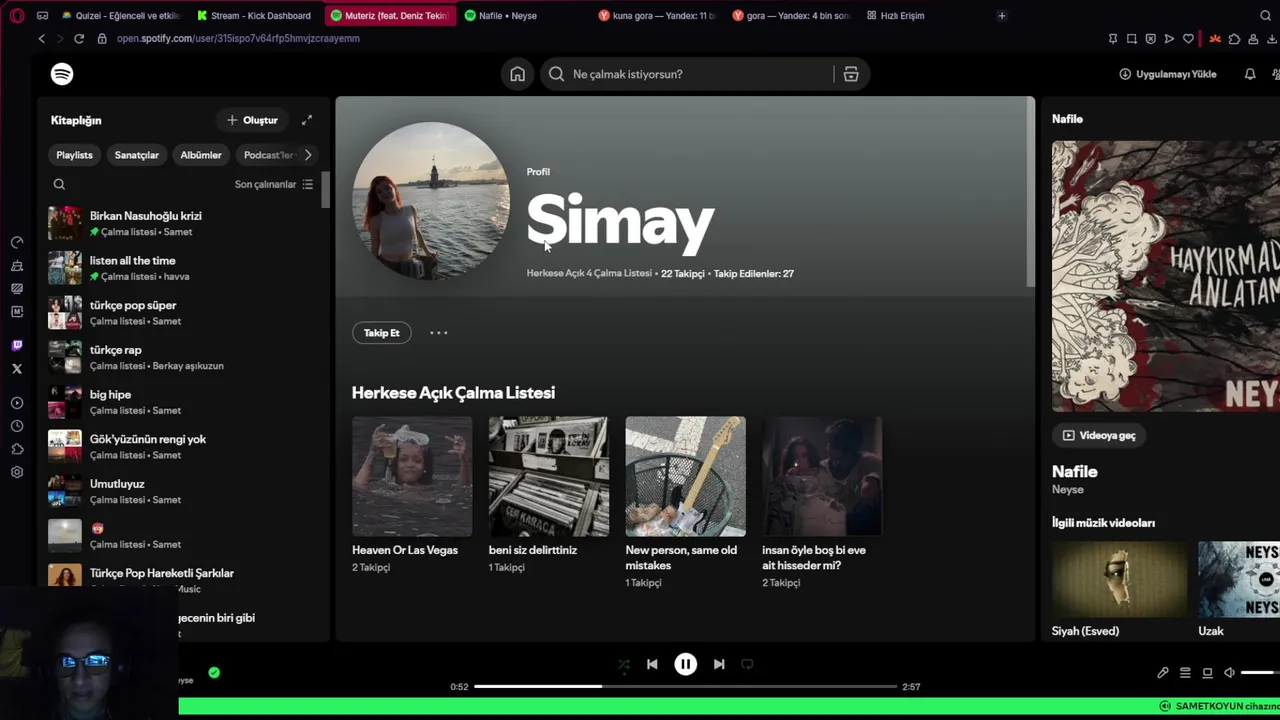Click the 22 Takipçi followers link
The image size is (1280, 720).
[x=683, y=273]
